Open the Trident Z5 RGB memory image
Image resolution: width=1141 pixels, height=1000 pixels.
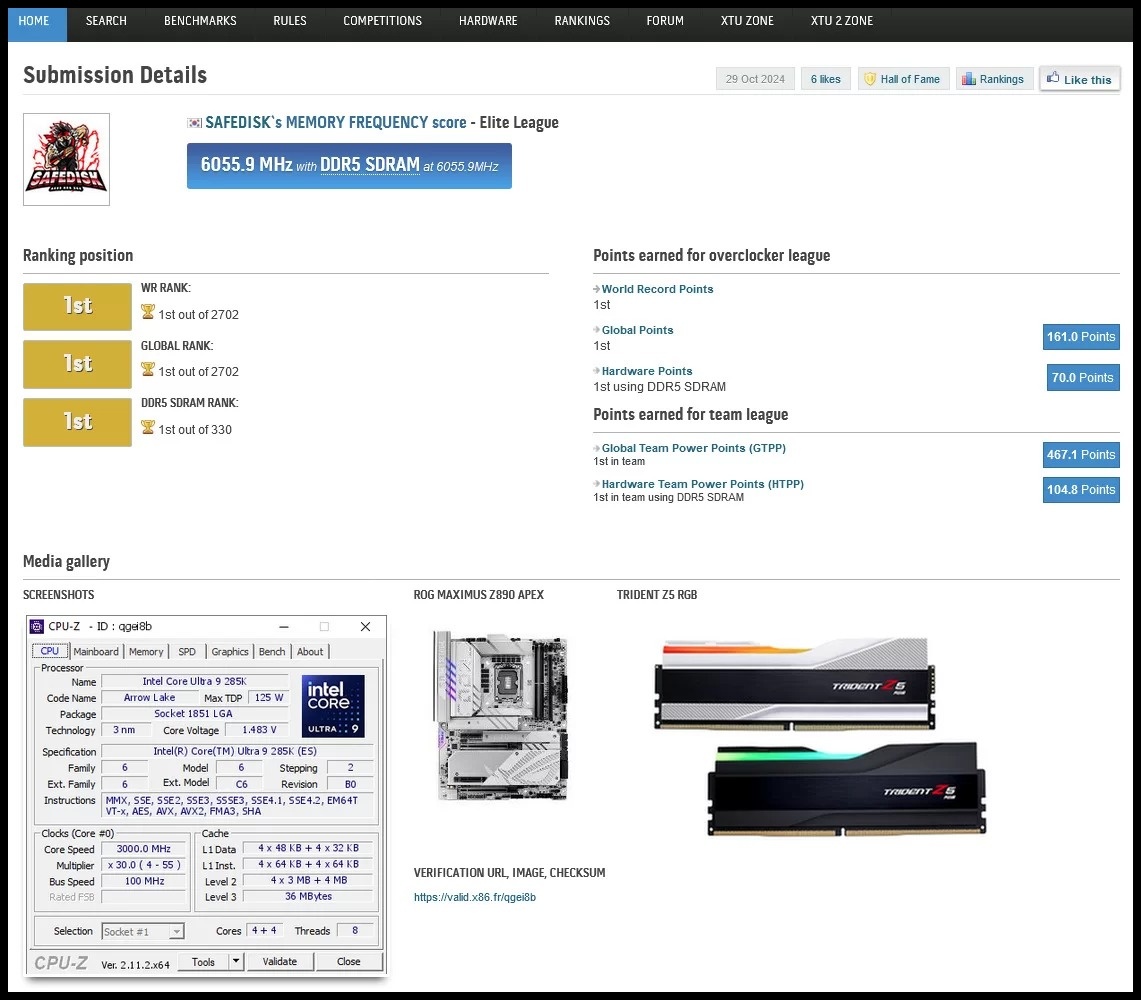820,737
